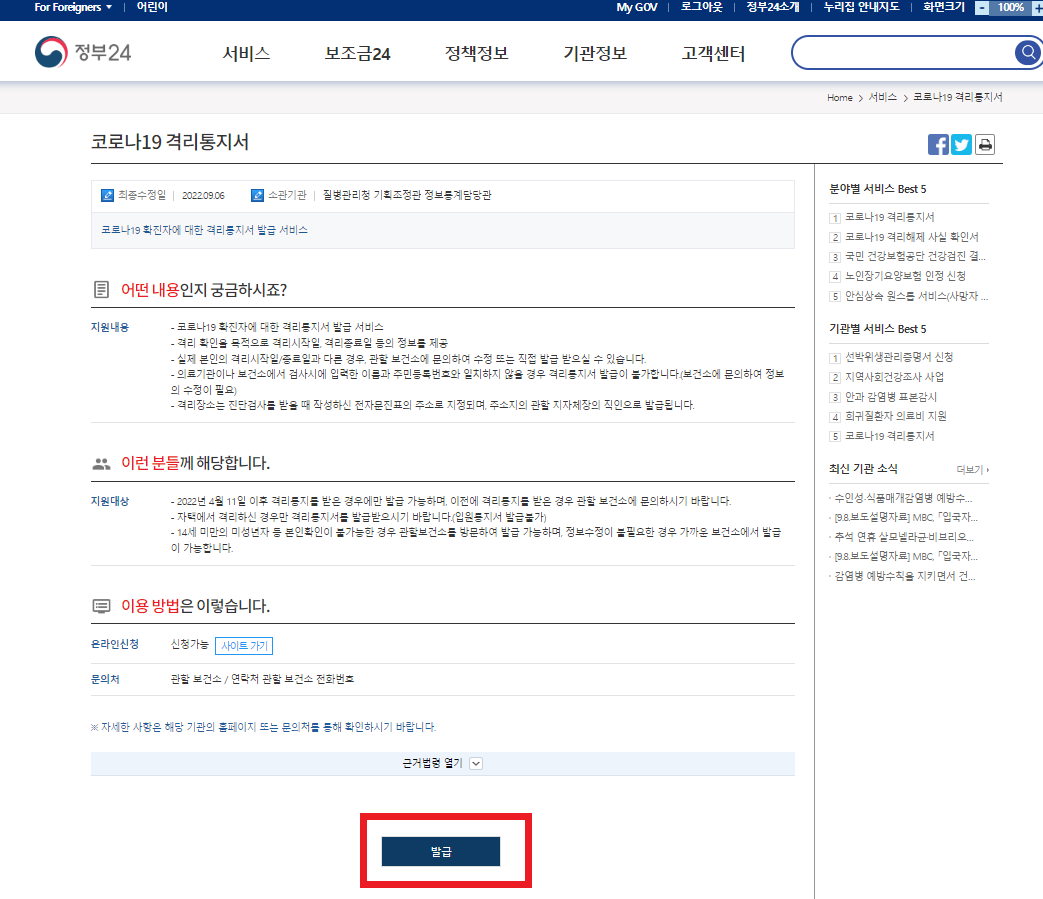Open the print icon next to share buttons
Viewport: 1043px width, 899px height.
tap(984, 144)
